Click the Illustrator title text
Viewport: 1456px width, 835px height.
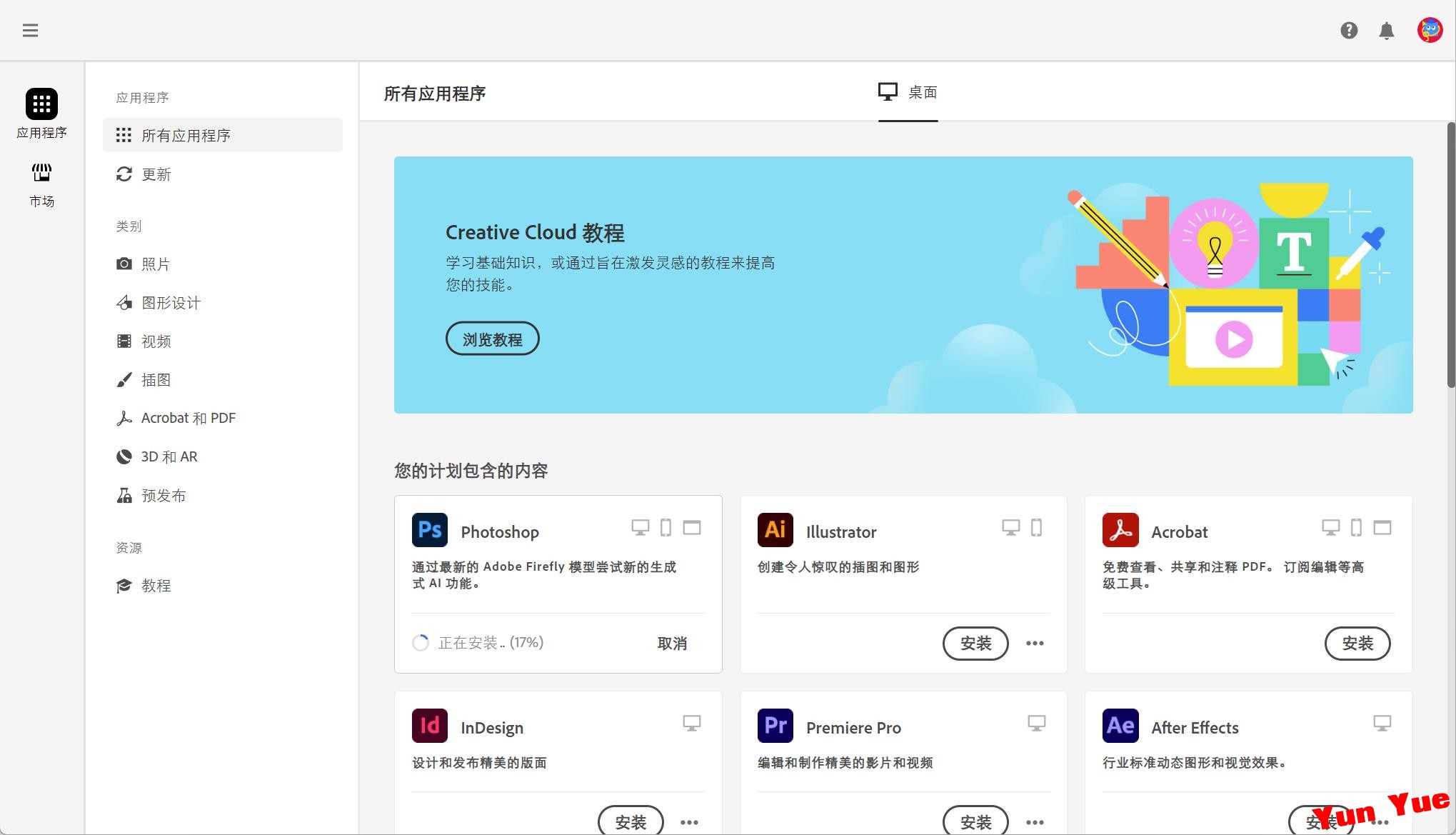pyautogui.click(x=841, y=532)
